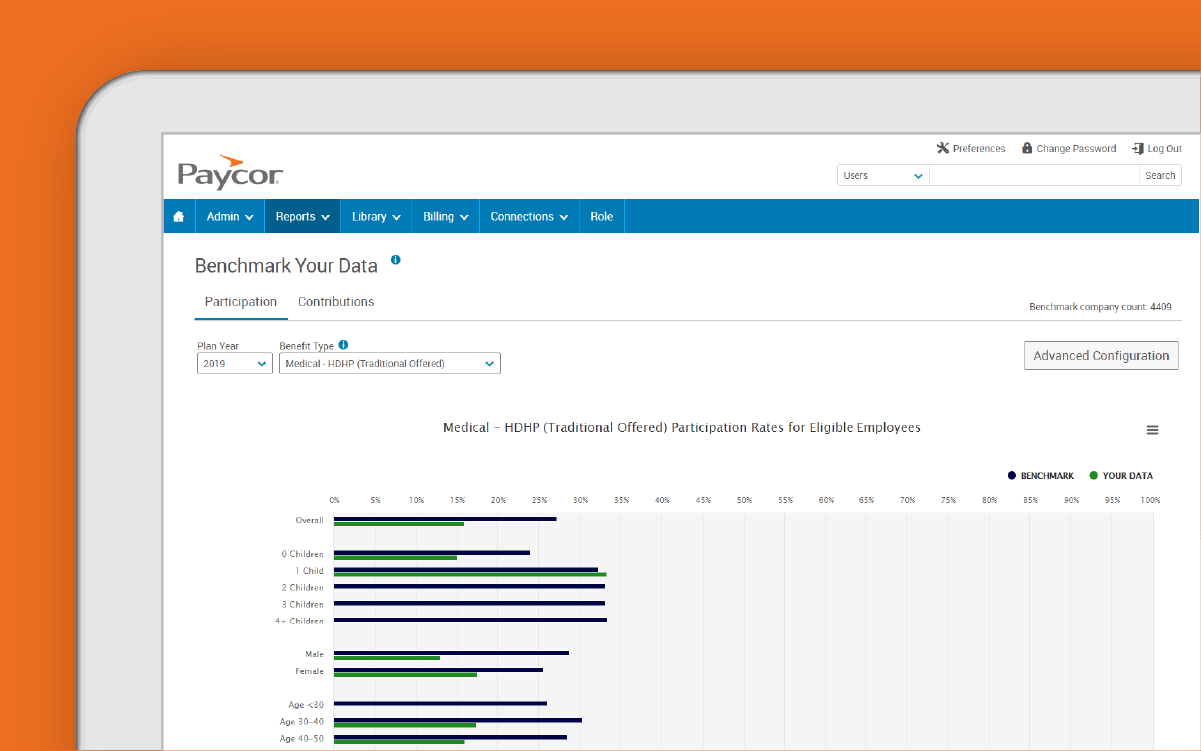Open Preferences wrench icon link
1201x751 pixels.
click(942, 148)
